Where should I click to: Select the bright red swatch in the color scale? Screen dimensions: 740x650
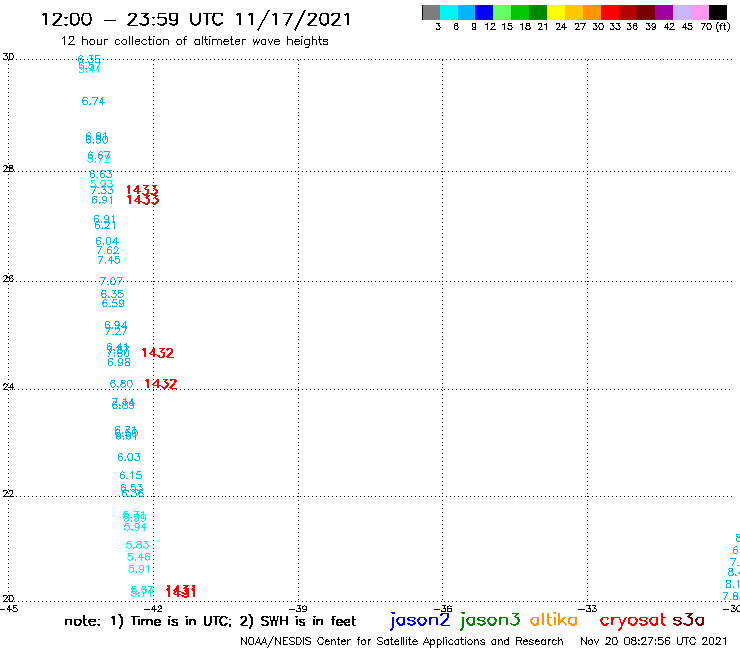click(x=610, y=13)
